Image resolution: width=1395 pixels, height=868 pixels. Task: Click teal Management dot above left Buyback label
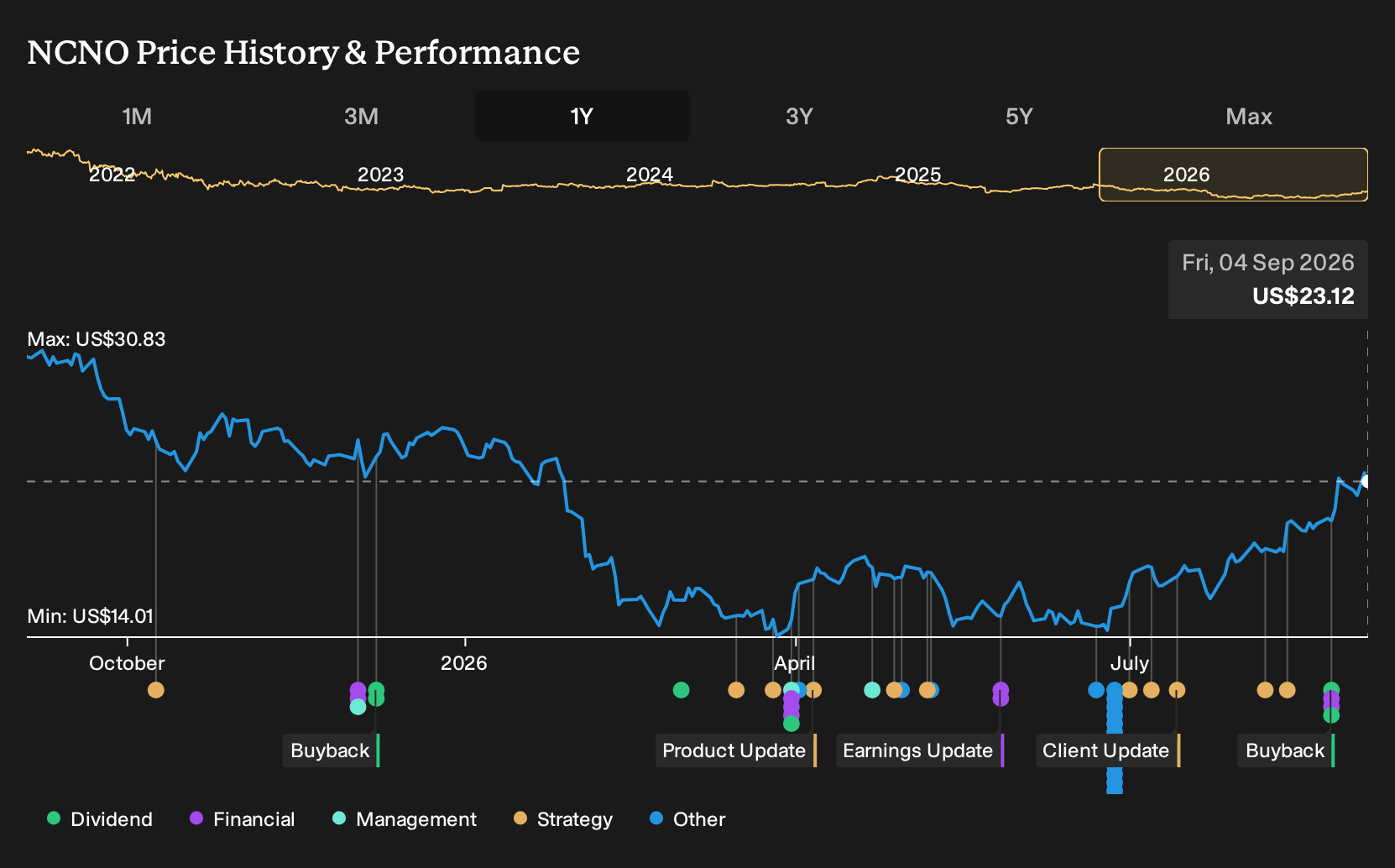[x=358, y=707]
